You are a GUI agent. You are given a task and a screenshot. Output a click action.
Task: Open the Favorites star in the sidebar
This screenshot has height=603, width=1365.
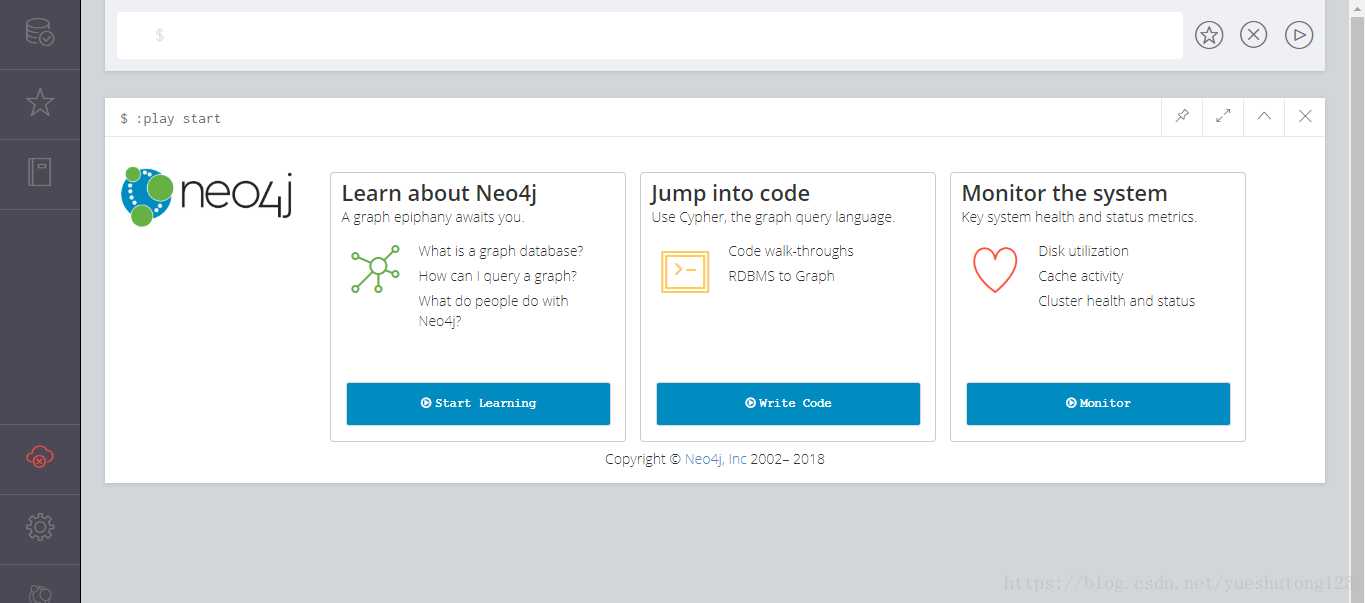(x=40, y=102)
